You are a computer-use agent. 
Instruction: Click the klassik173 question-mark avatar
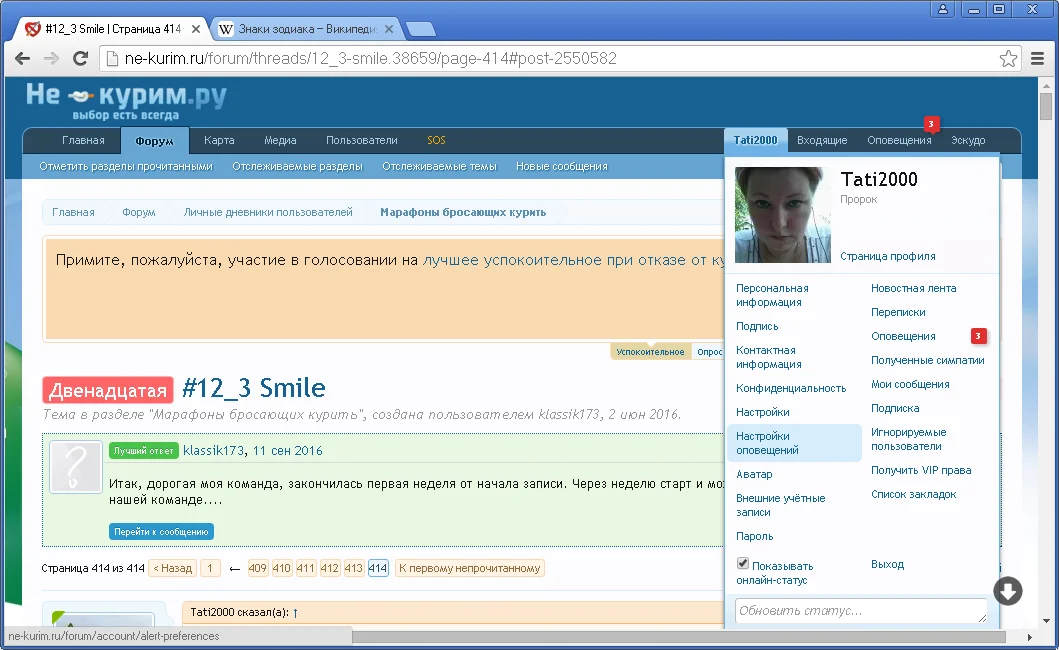pyautogui.click(x=76, y=466)
